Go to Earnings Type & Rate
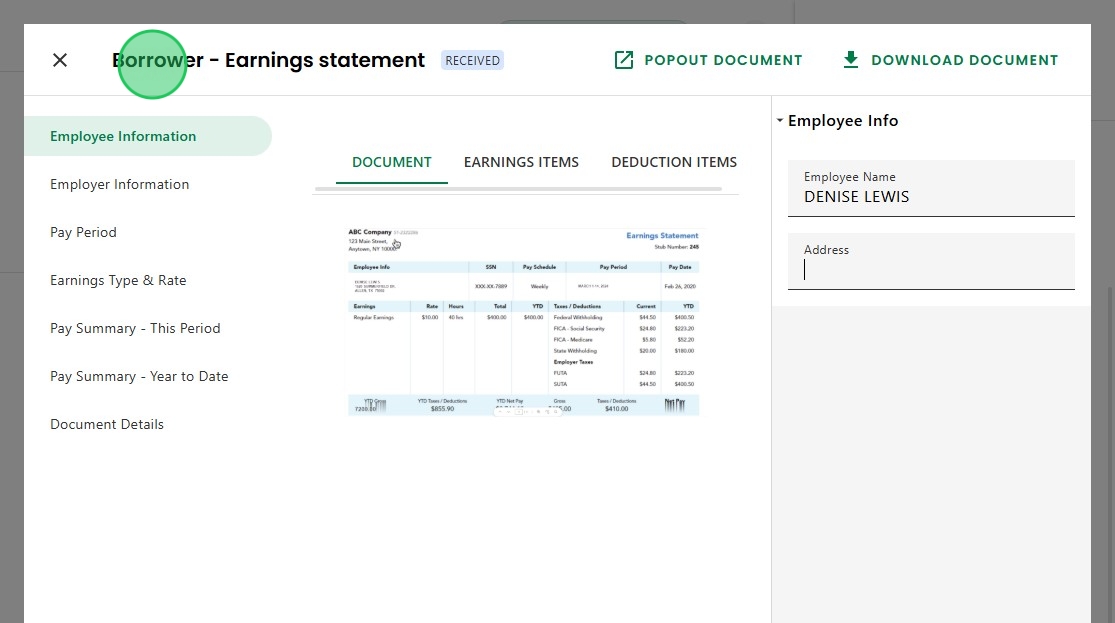 point(118,280)
